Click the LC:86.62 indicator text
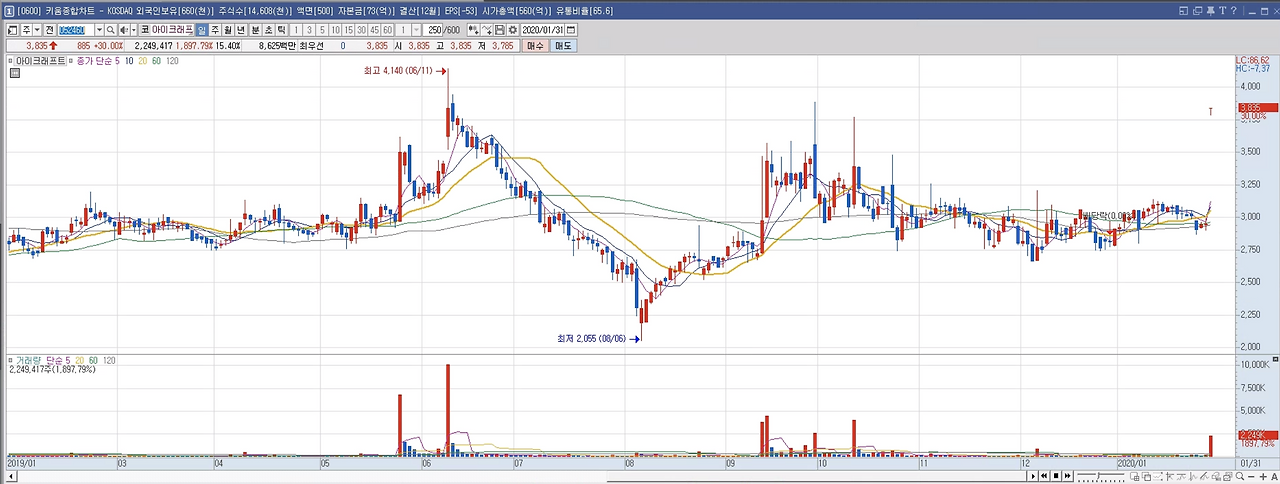 [1255, 61]
